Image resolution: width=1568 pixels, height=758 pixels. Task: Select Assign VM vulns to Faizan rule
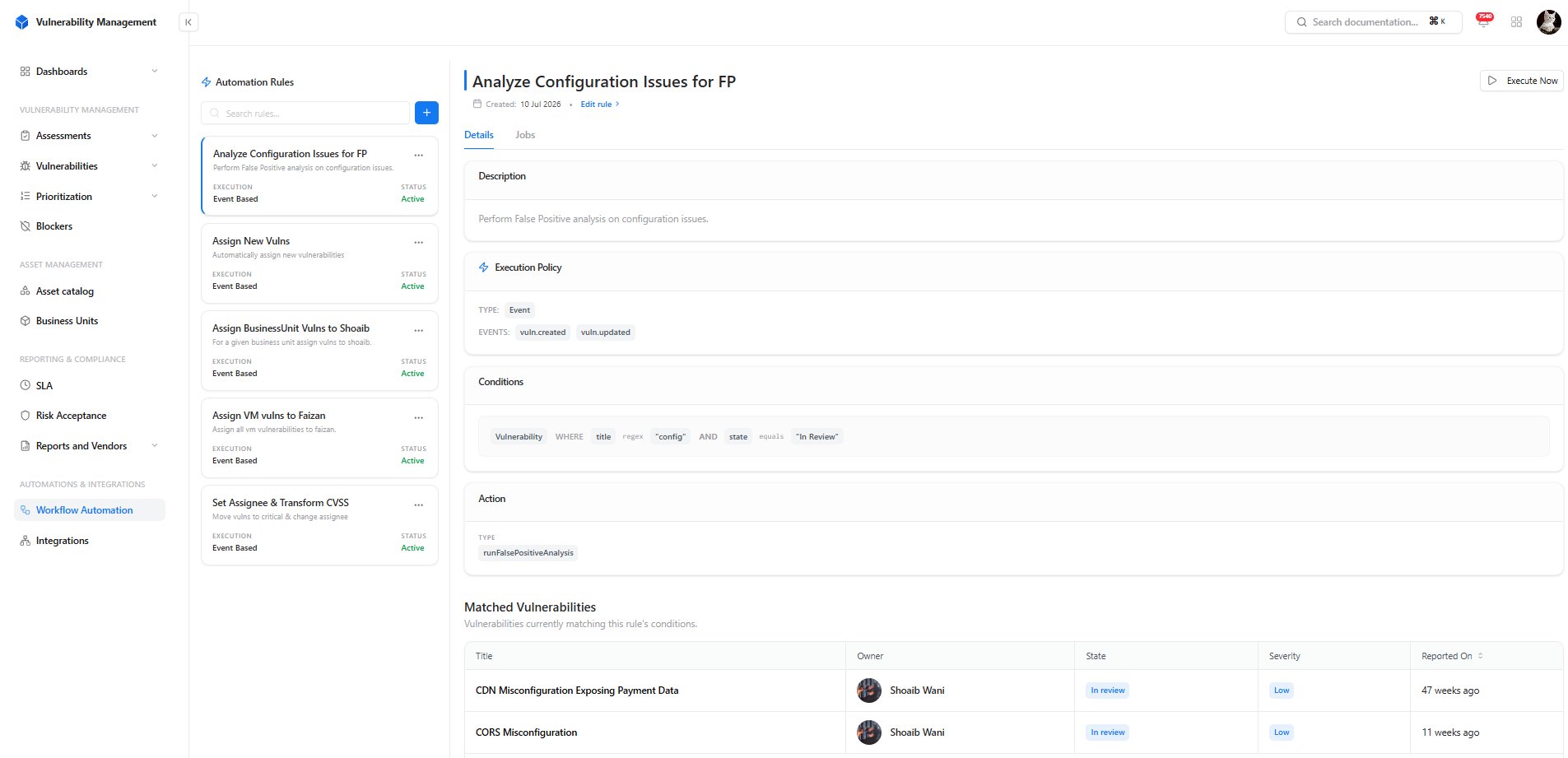click(x=319, y=438)
